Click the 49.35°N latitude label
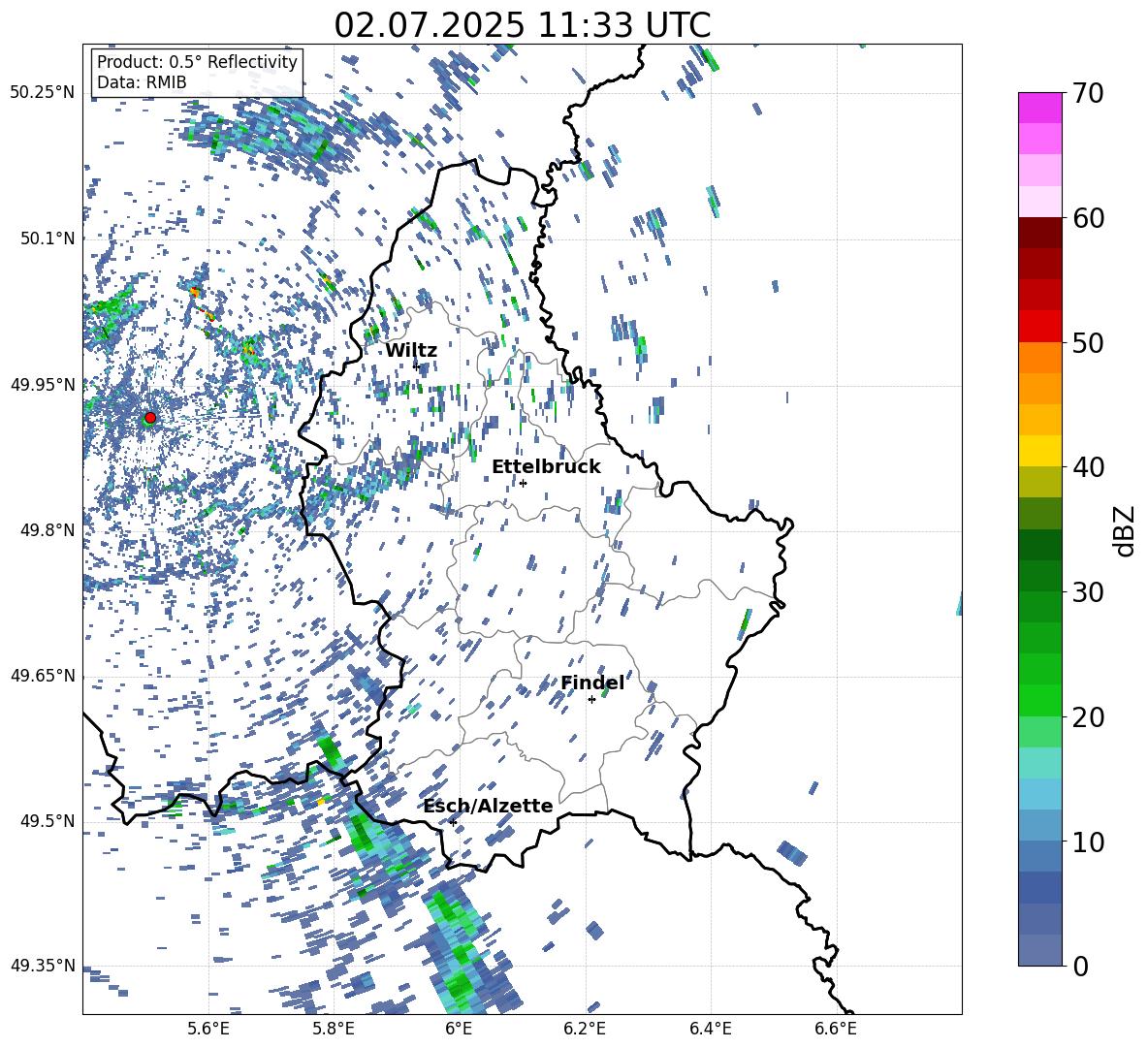The height and width of the screenshot is (1048, 1148). (x=43, y=966)
